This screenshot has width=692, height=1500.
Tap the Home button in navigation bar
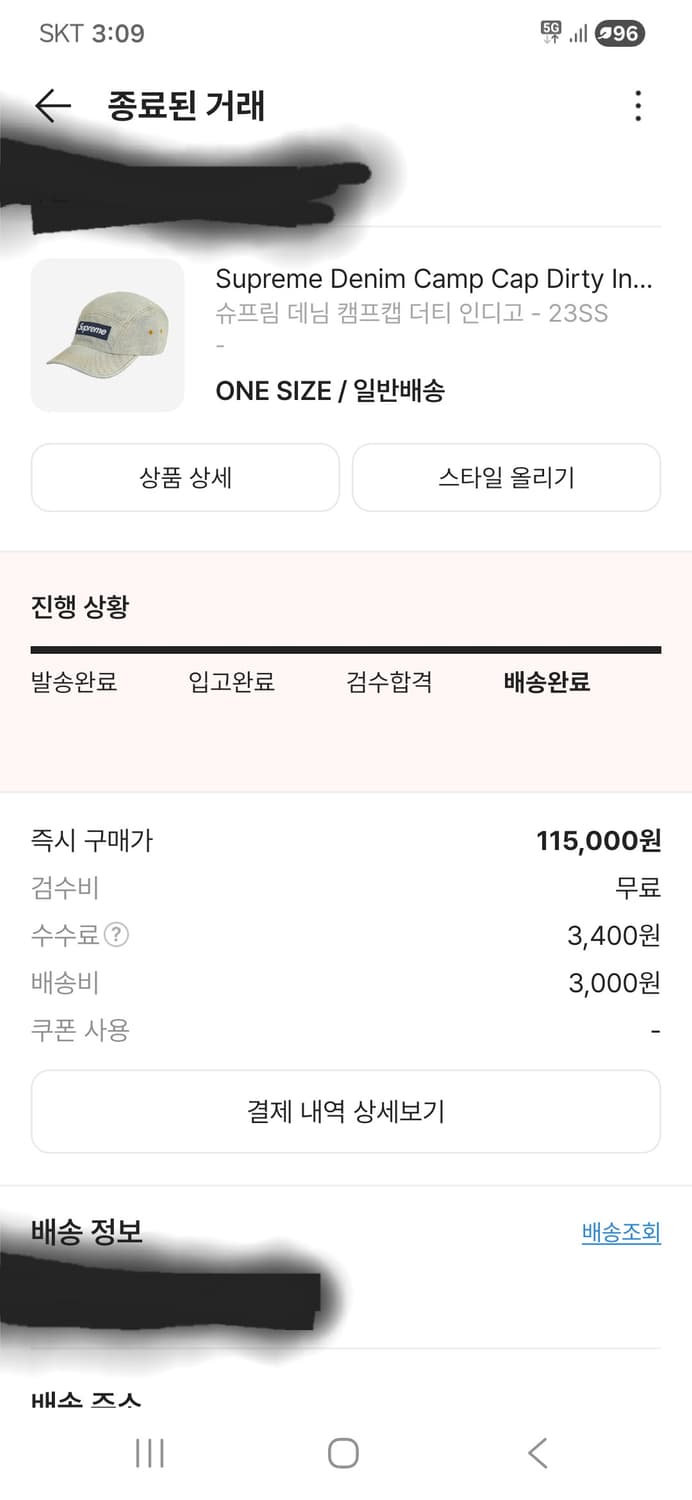345,1453
